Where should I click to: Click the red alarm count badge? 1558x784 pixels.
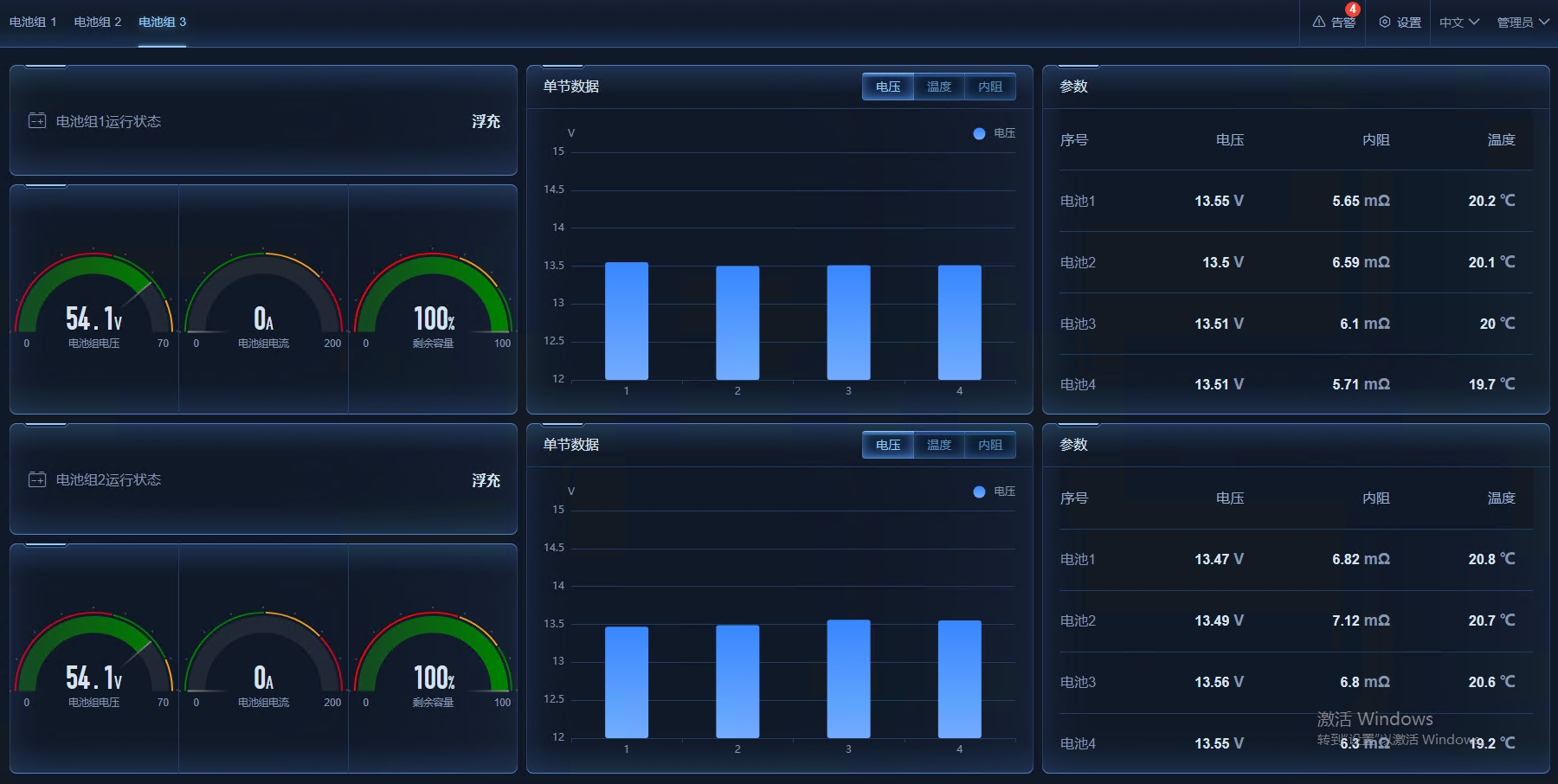1352,10
